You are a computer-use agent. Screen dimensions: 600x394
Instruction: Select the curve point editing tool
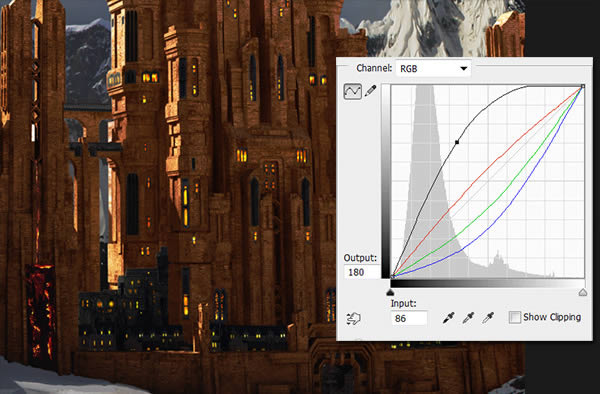tap(352, 91)
